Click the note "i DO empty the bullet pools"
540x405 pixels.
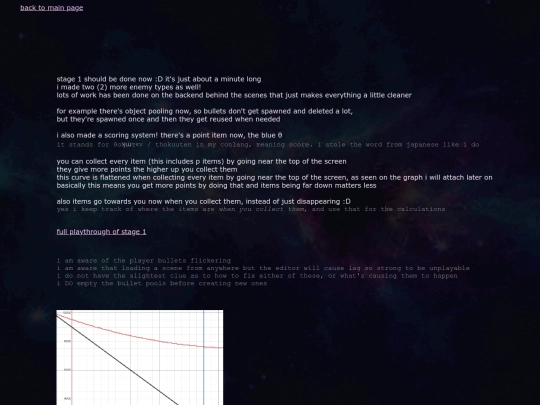(x=162, y=283)
